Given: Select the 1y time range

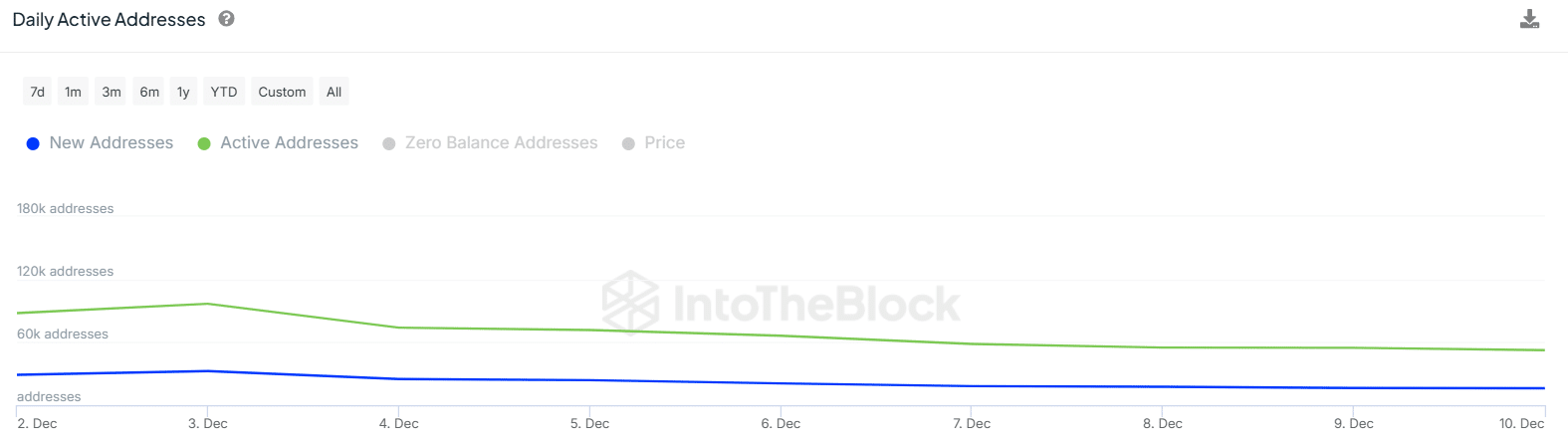Looking at the screenshot, I should point(183,92).
